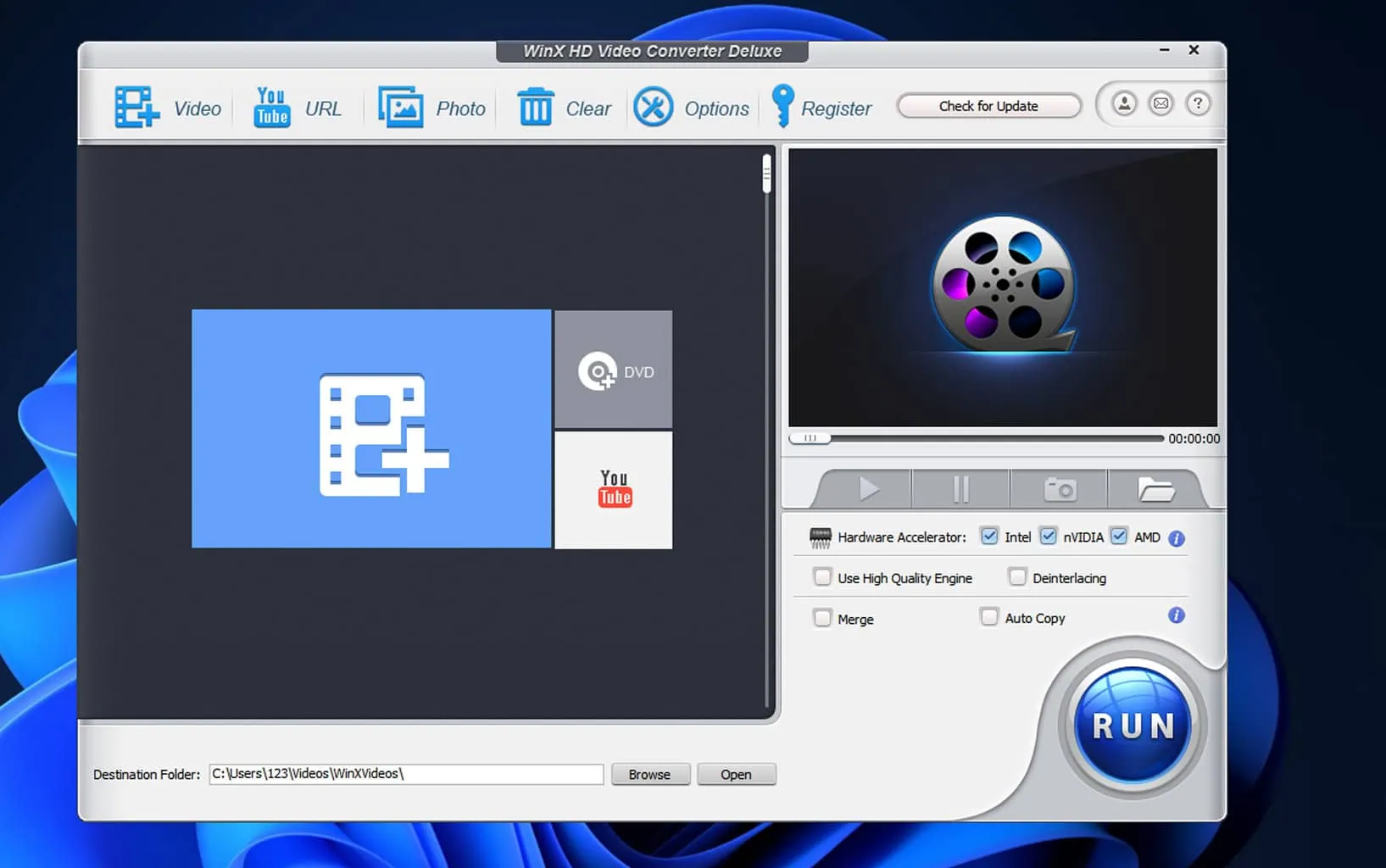Disable Intel hardware acceleration checkbox
The width and height of the screenshot is (1386, 868).
[x=989, y=537]
